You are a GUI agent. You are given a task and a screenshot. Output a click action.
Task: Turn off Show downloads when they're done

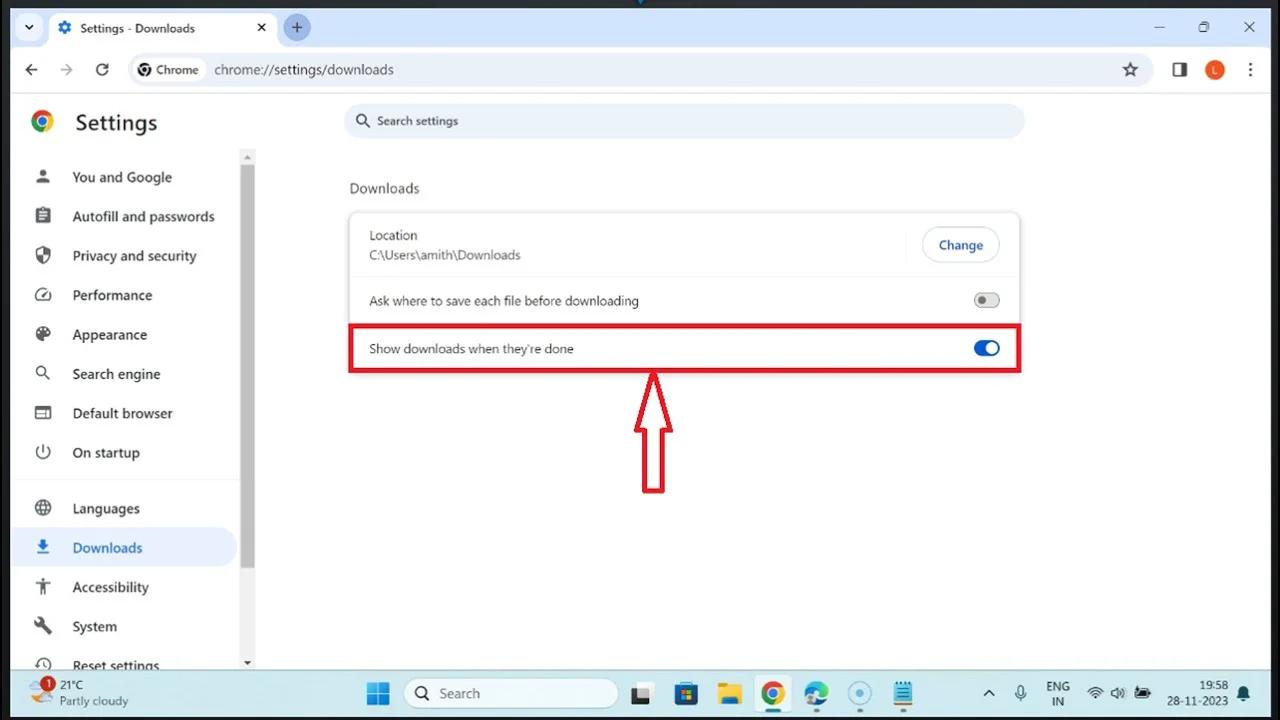tap(986, 348)
